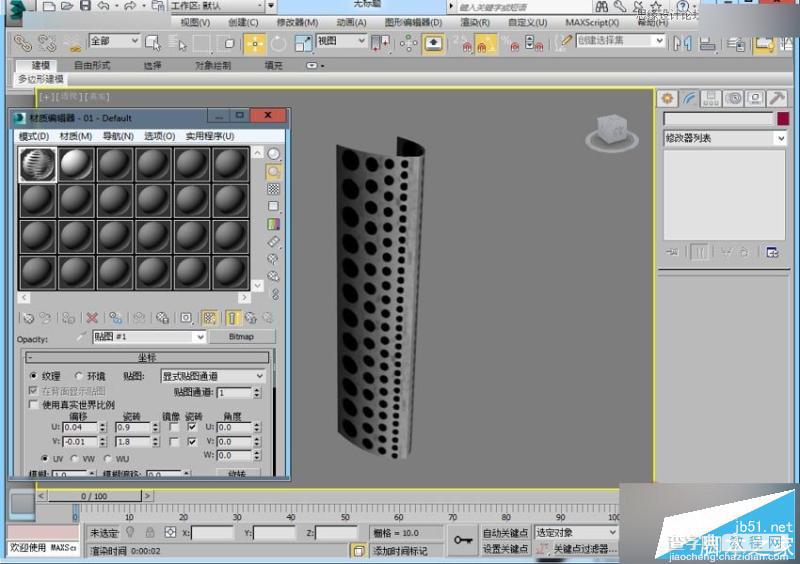This screenshot has width=800, height=564.
Task: Select the Scale tool icon
Action: tap(303, 43)
